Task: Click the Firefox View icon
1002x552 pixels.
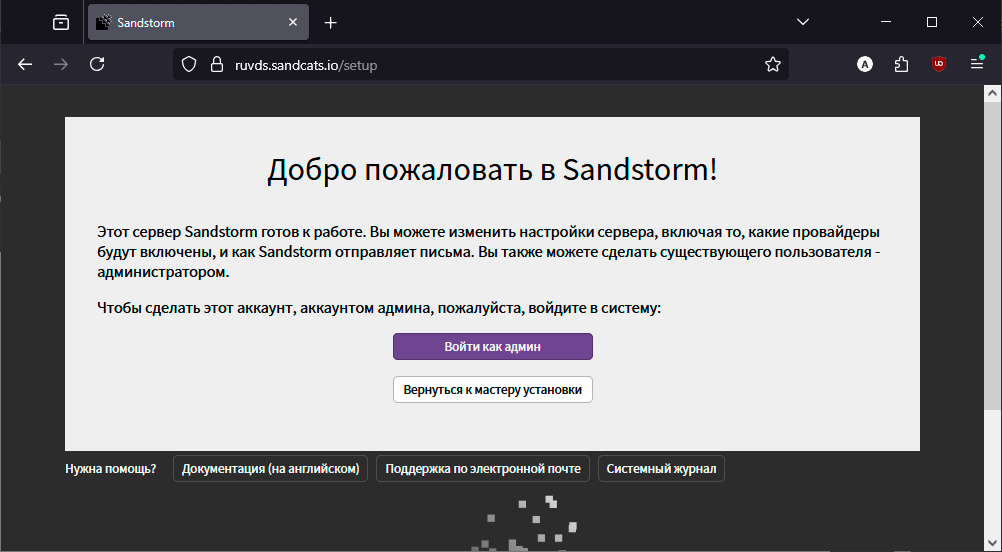Action: [x=61, y=22]
